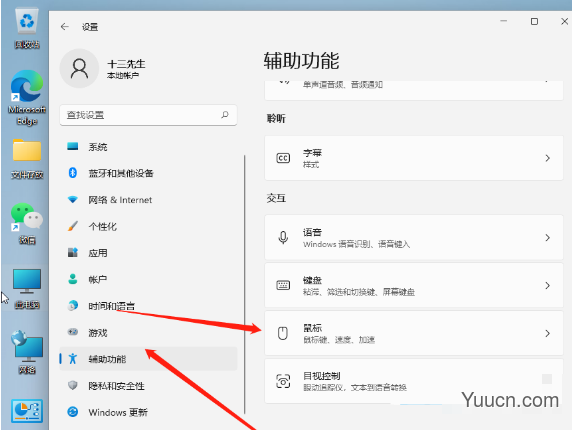Click the sidebar vertical scrollbar
The height and width of the screenshot is (430, 572).
[244, 284]
